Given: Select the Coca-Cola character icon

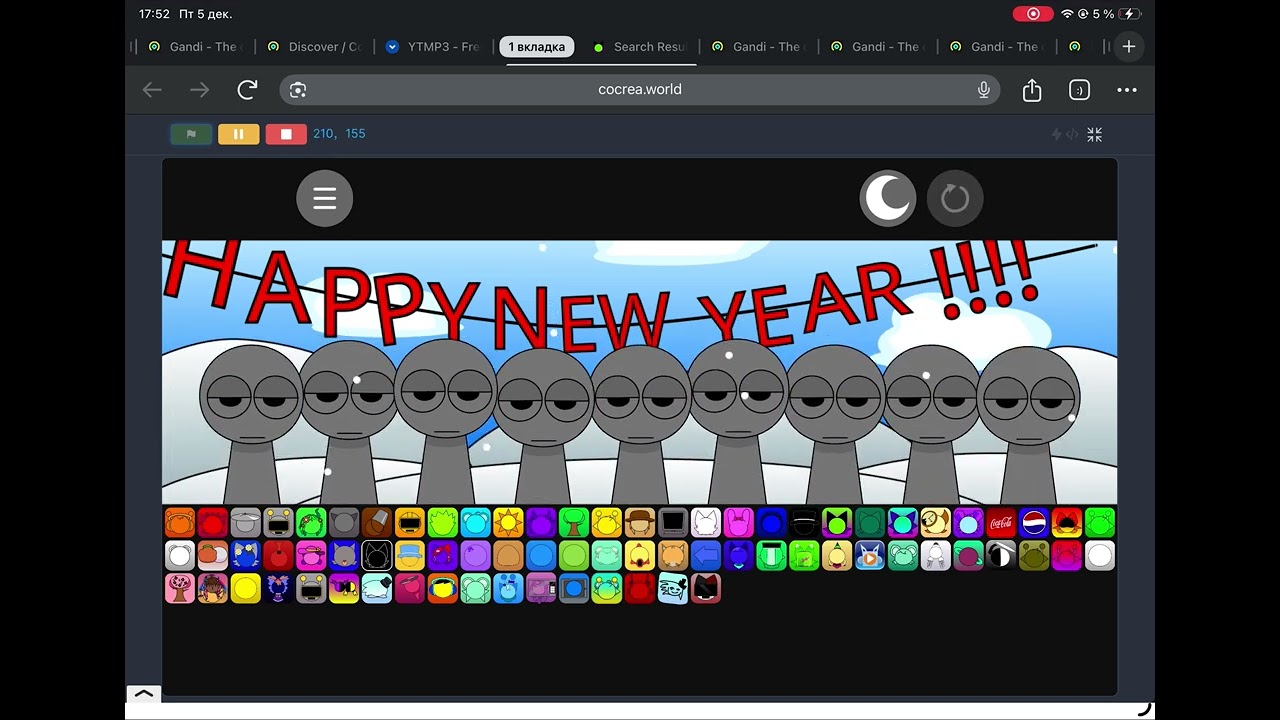Looking at the screenshot, I should 1001,522.
